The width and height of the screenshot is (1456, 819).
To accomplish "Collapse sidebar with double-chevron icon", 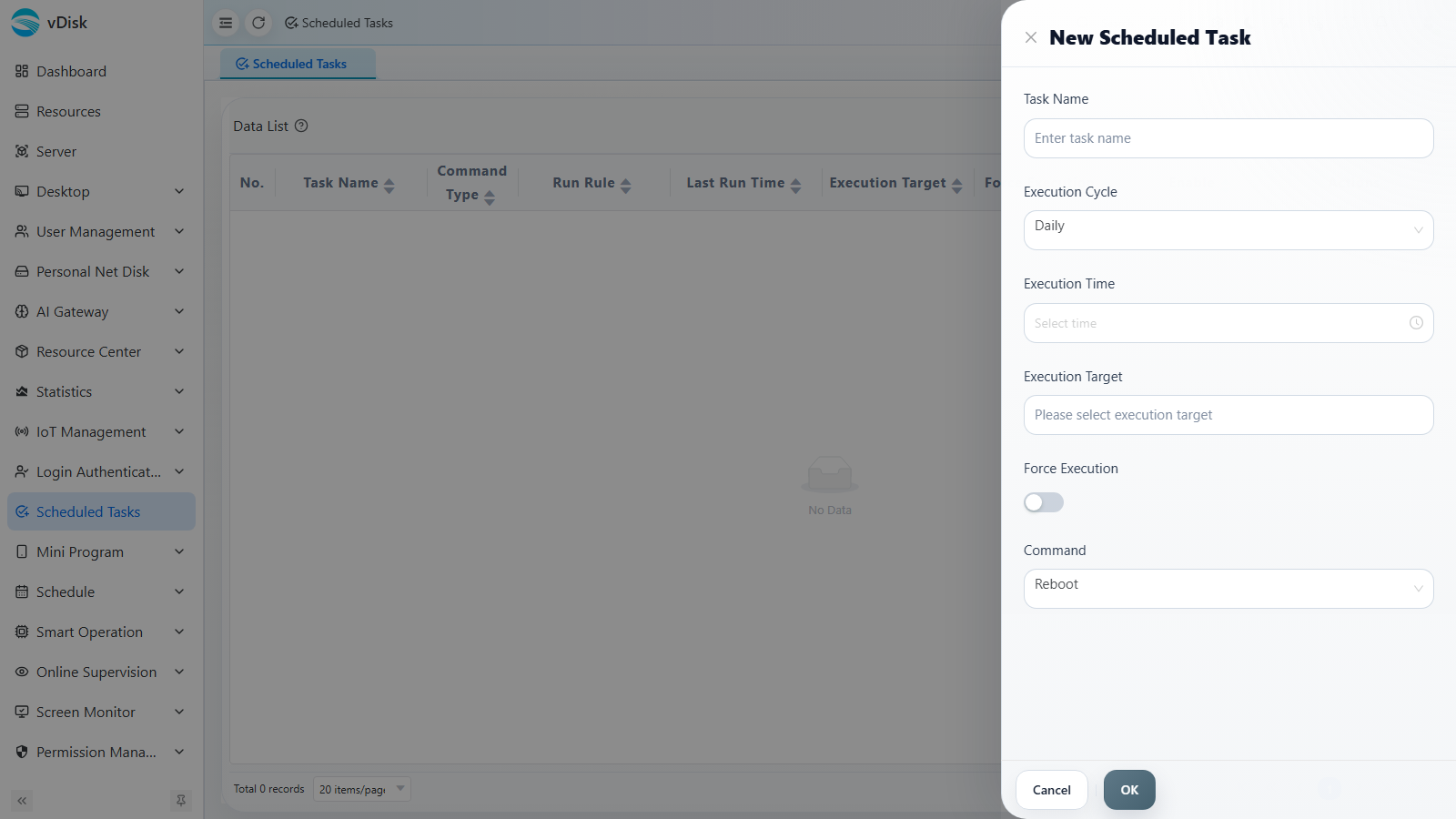I will click(x=22, y=801).
